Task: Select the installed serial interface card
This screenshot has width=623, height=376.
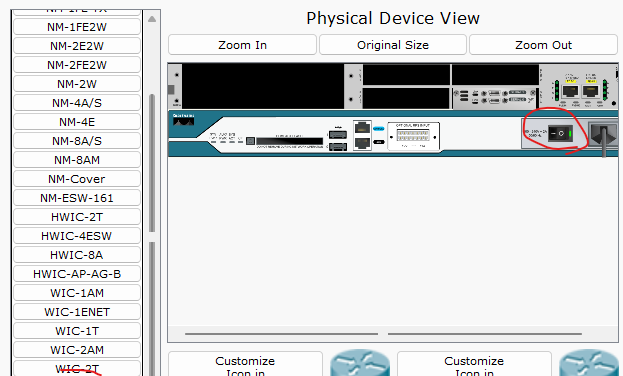Action: [x=495, y=98]
